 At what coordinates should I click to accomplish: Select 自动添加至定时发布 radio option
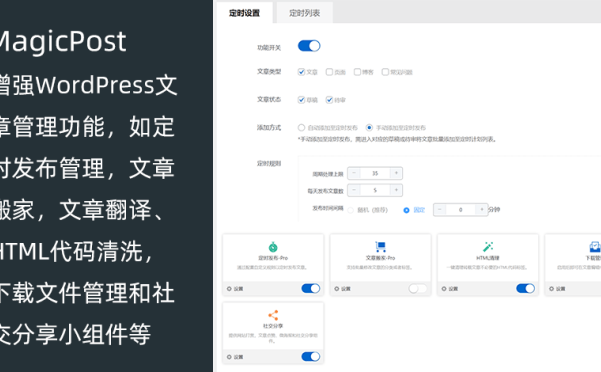pos(301,128)
